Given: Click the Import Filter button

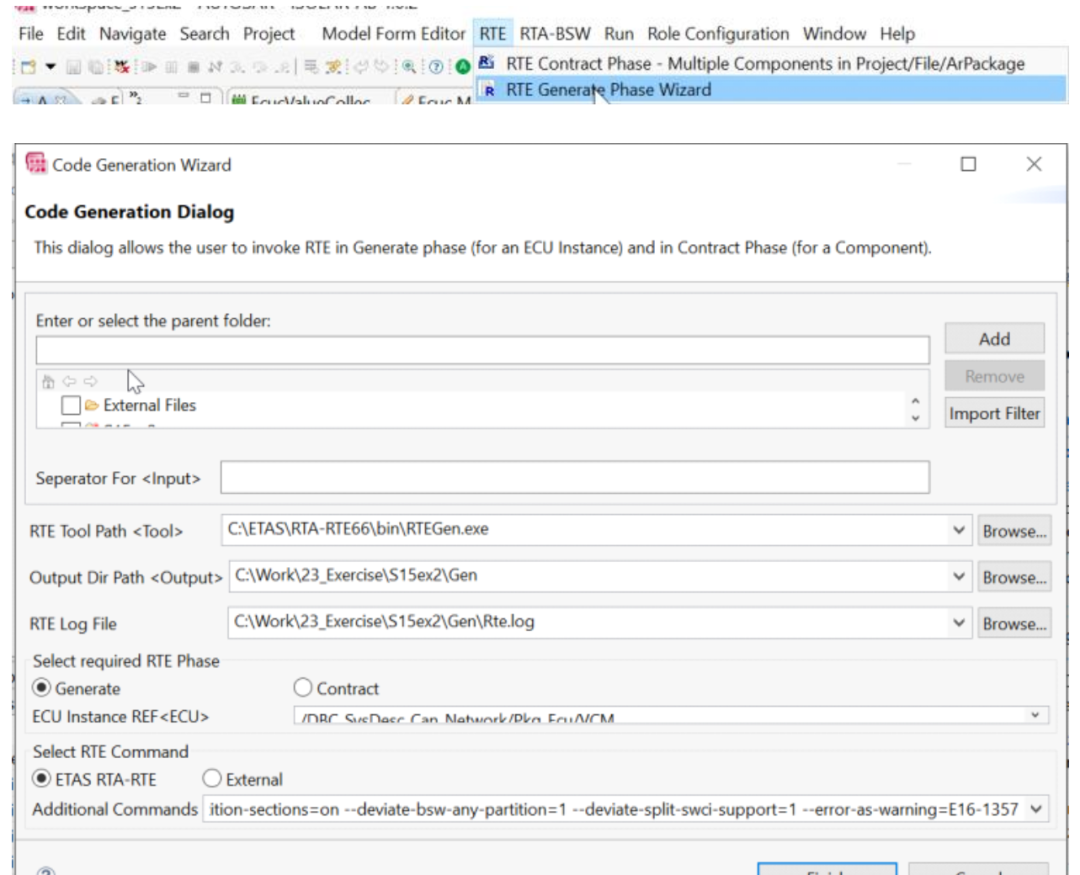Looking at the screenshot, I should coord(994,413).
